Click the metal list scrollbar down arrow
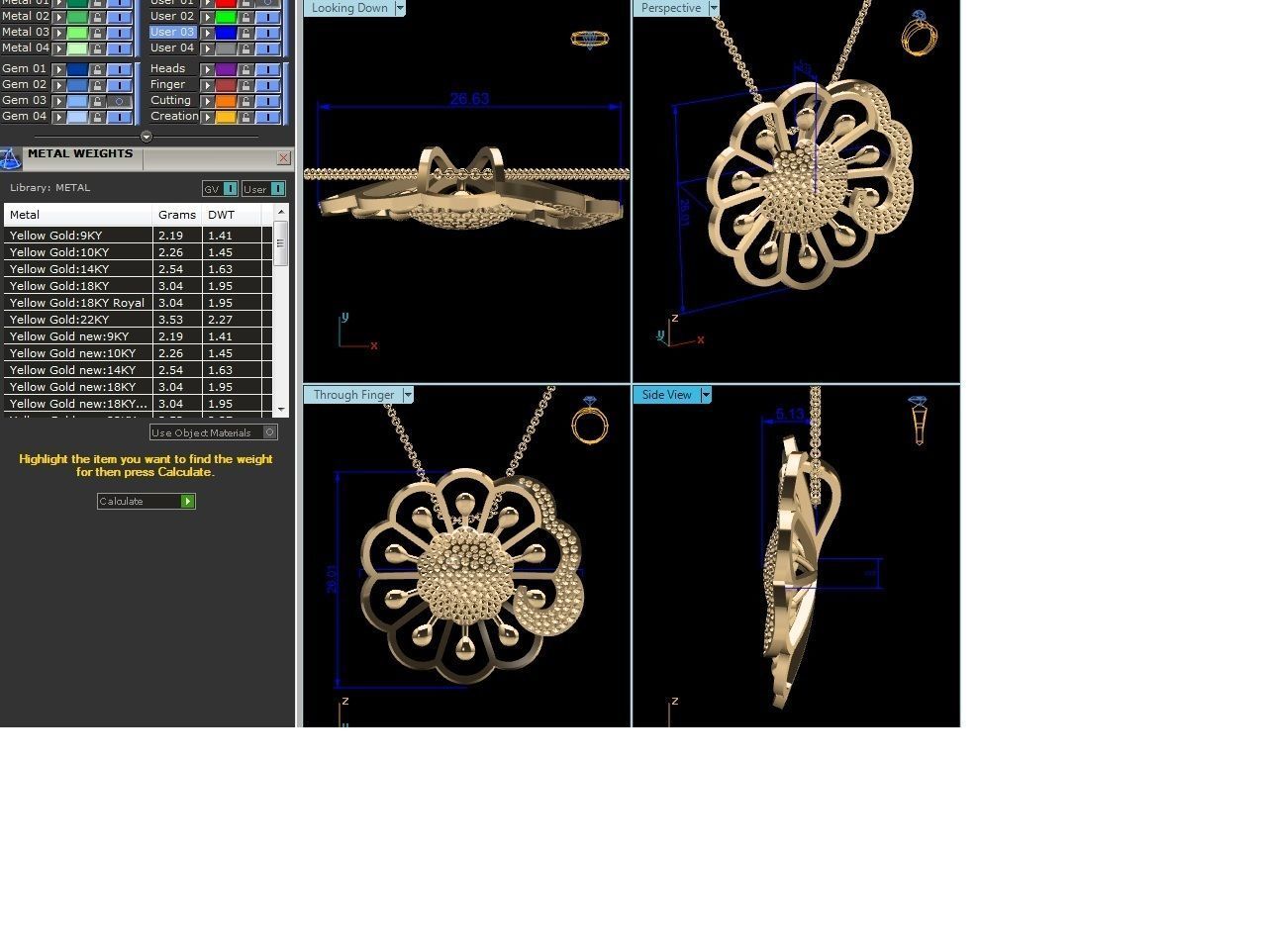This screenshot has width=1271, height=952. [281, 409]
